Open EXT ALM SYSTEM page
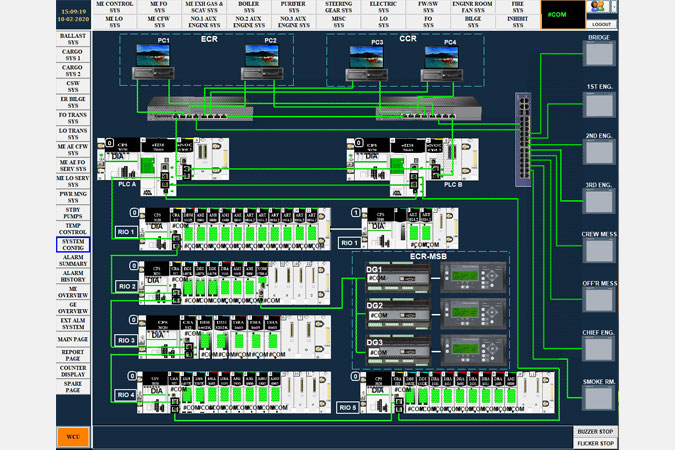This screenshot has height=450, width=675. tap(73, 324)
